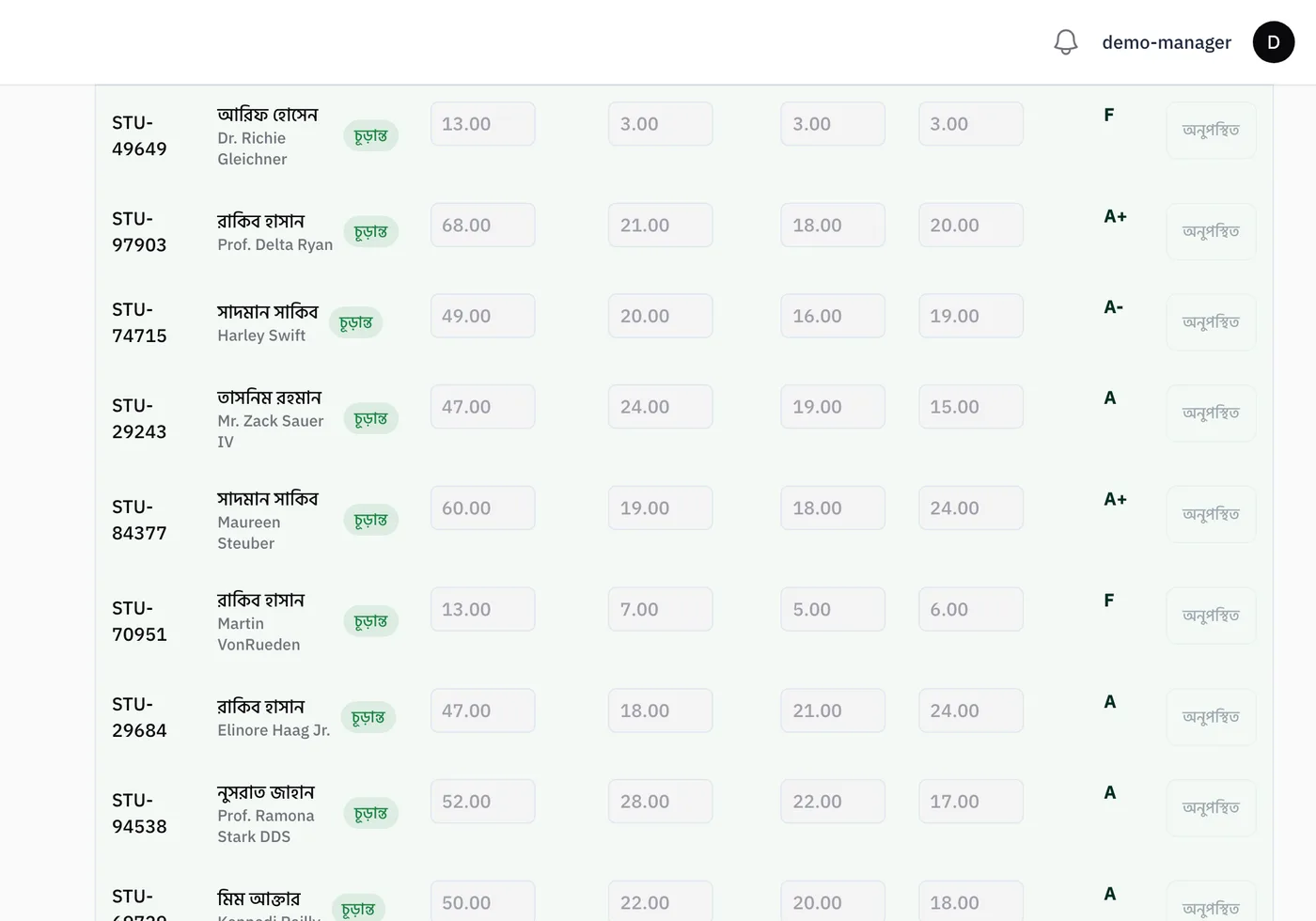This screenshot has width=1316, height=921.
Task: Click the finalized status badge for Harley Swift
Action: [x=356, y=323]
